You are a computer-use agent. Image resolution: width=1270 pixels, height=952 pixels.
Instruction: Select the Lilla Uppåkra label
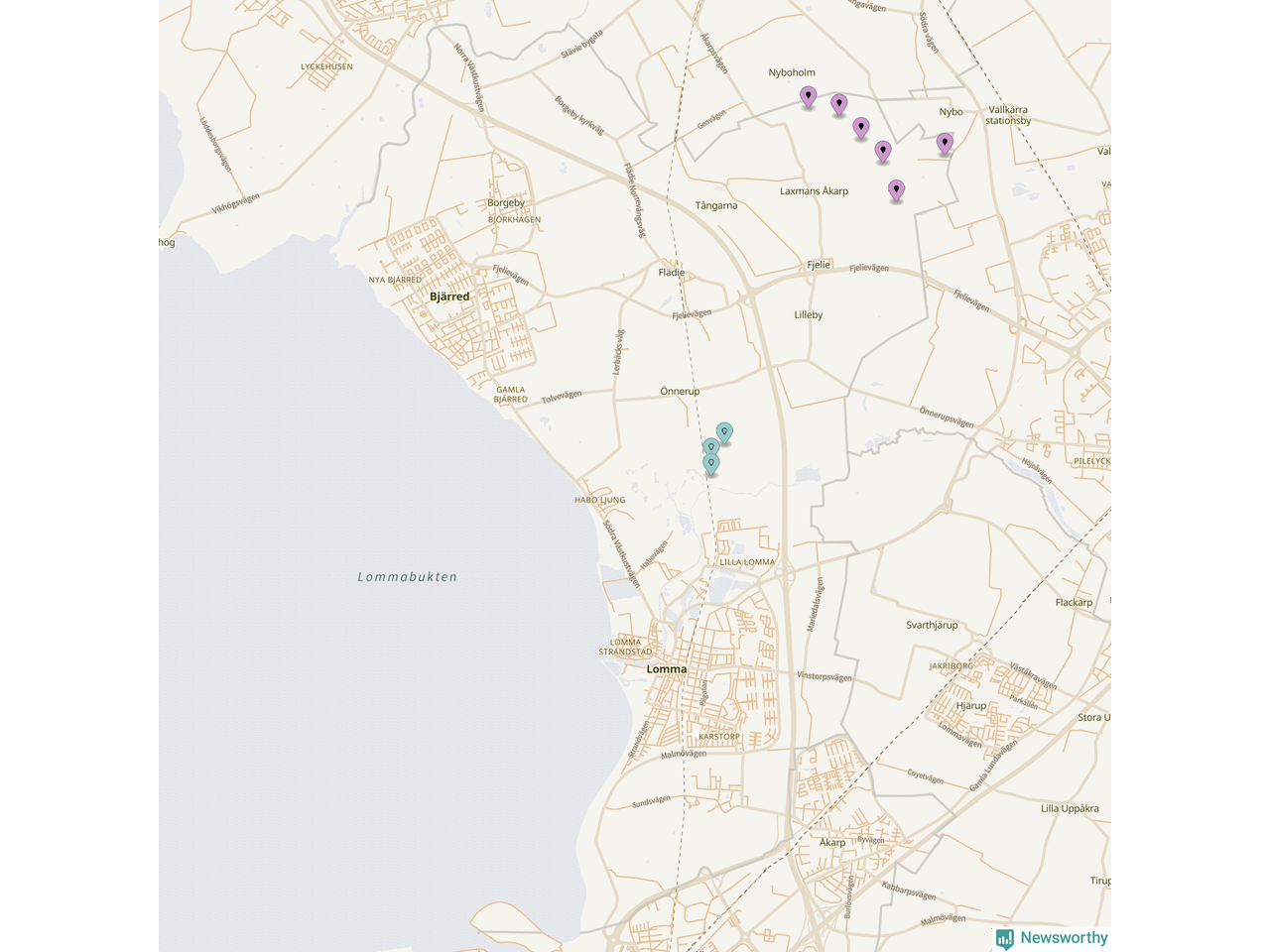tap(1070, 809)
